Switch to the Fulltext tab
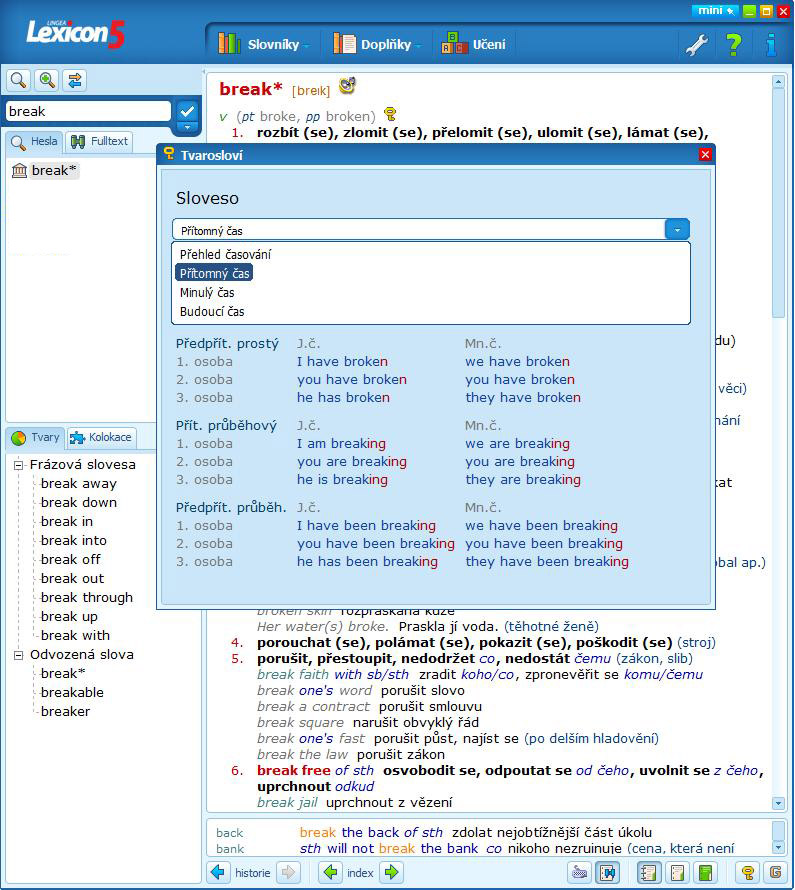Screen dimensions: 795x890 [100, 141]
